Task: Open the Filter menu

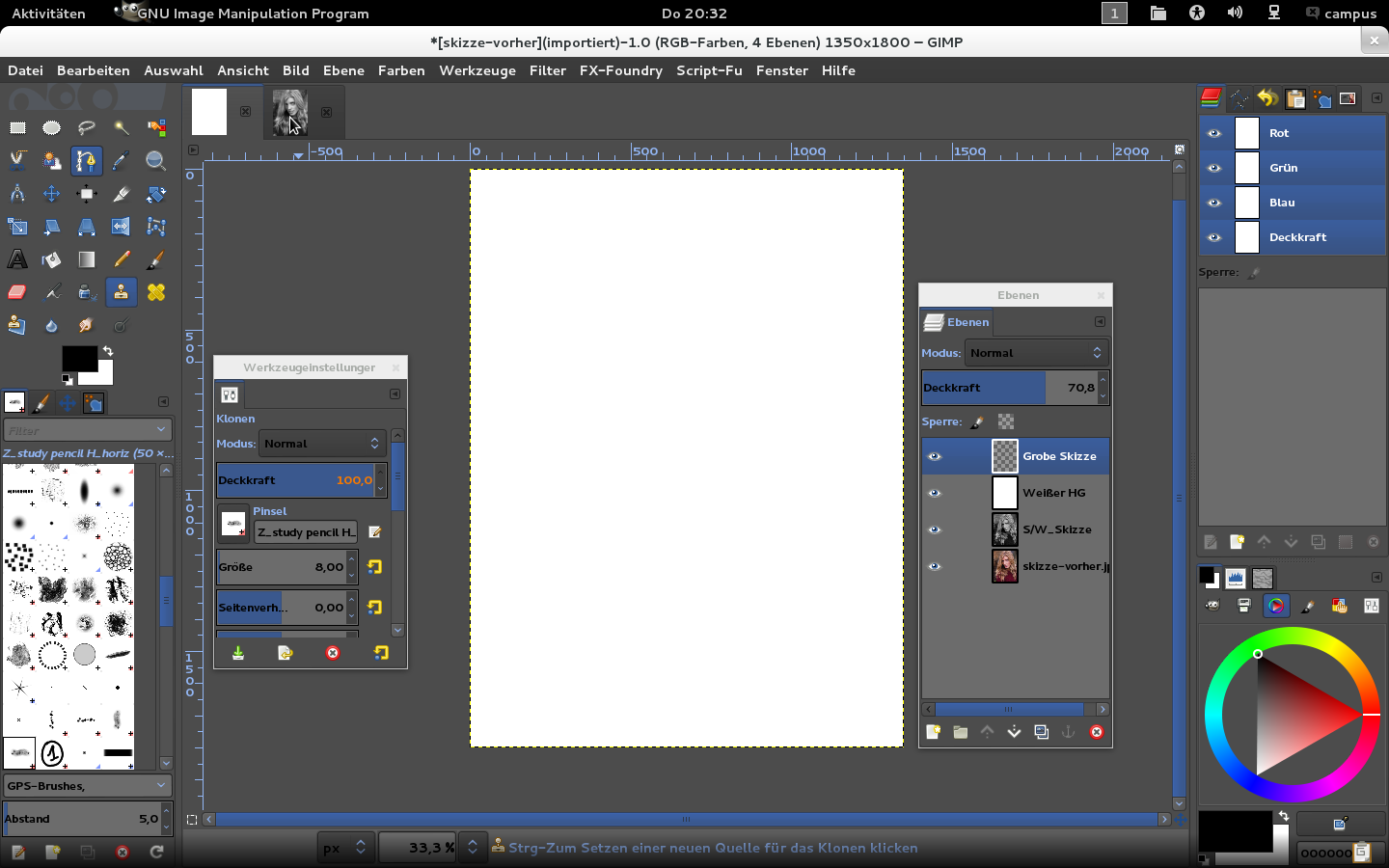Action: pos(547,70)
